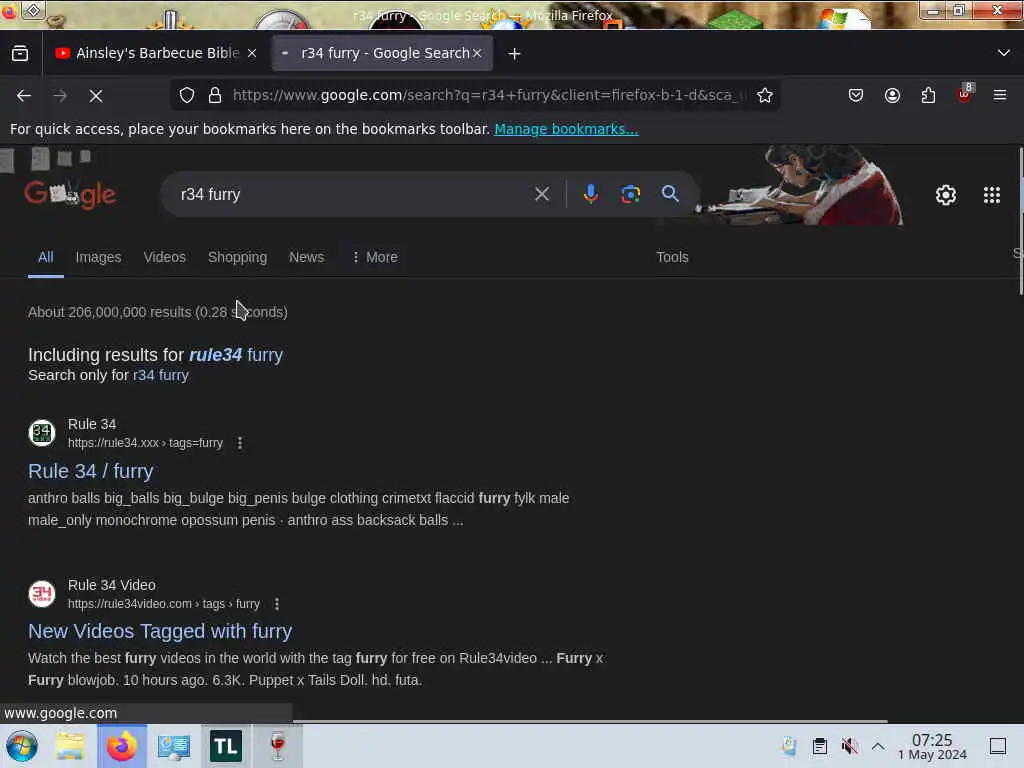Switch to Shopping results tab
This screenshot has height=768, width=1024.
click(238, 257)
